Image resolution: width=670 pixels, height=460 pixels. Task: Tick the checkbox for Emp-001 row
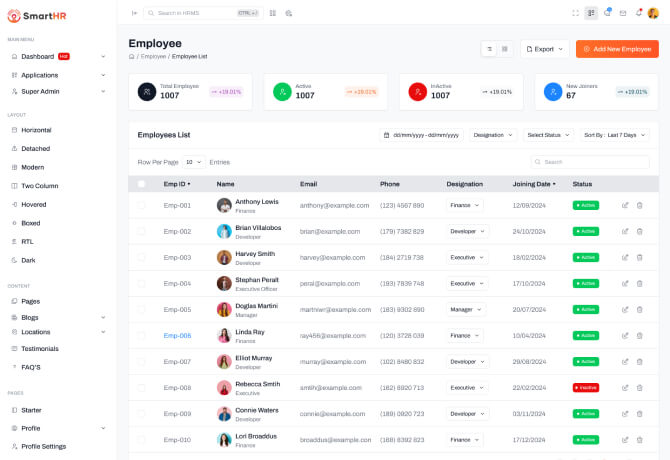coord(141,205)
